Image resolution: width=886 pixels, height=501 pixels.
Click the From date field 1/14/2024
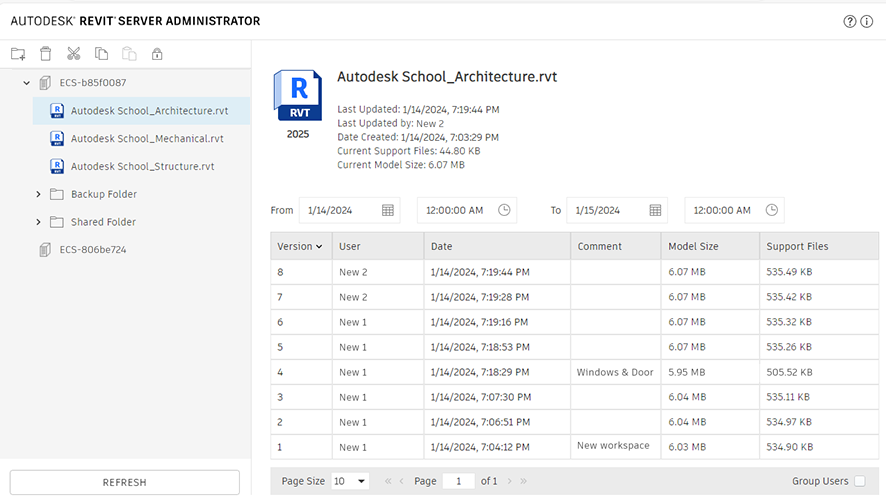(349, 210)
